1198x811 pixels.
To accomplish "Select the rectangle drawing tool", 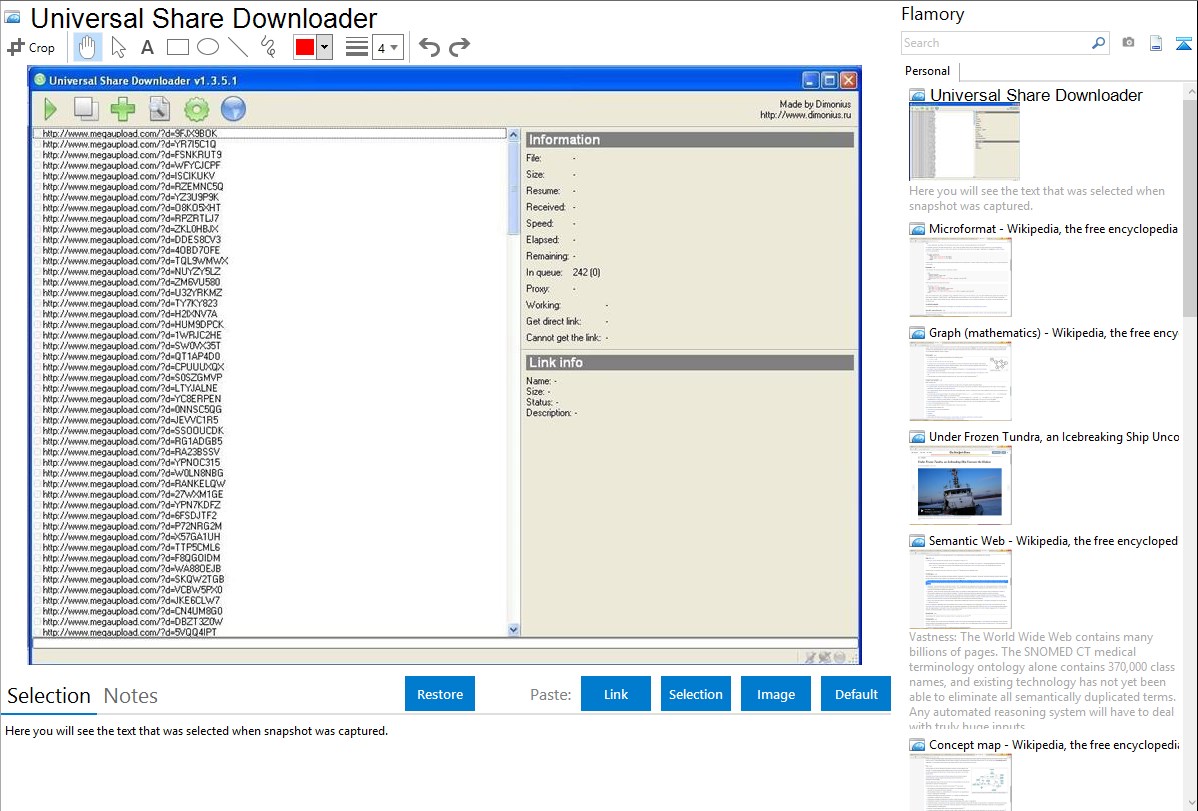I will point(177,47).
